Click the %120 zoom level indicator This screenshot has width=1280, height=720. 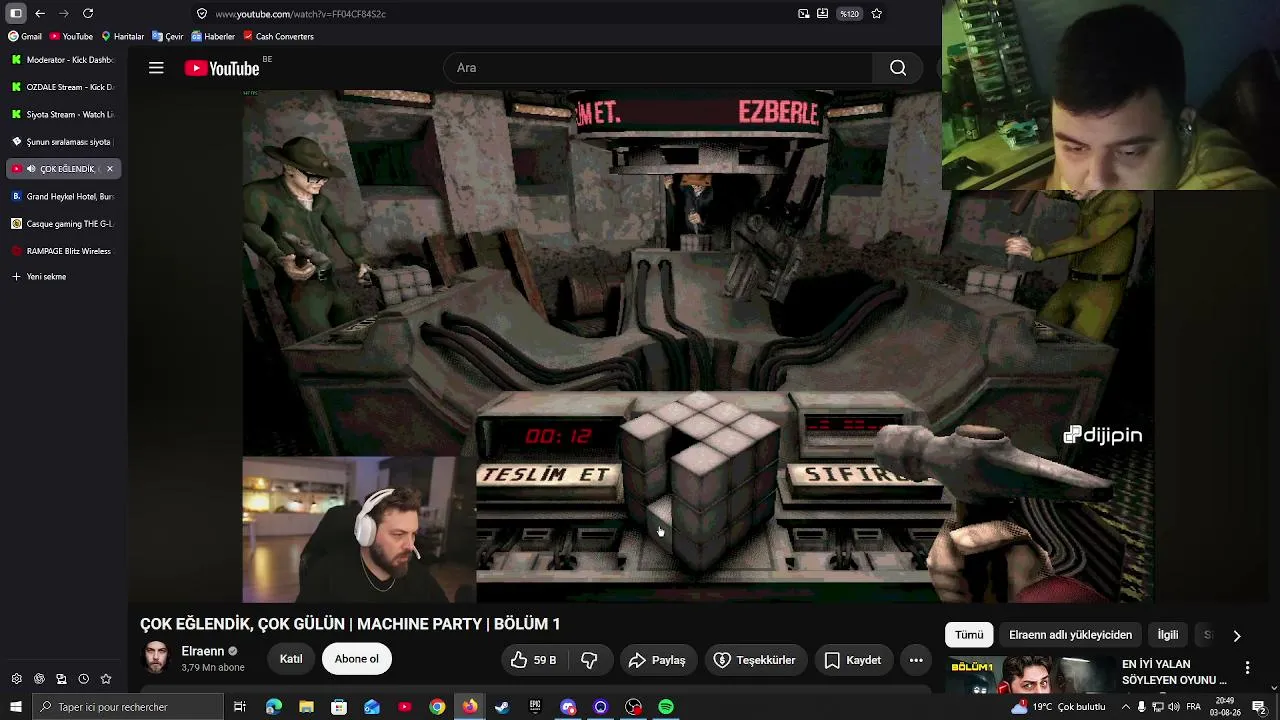point(849,14)
